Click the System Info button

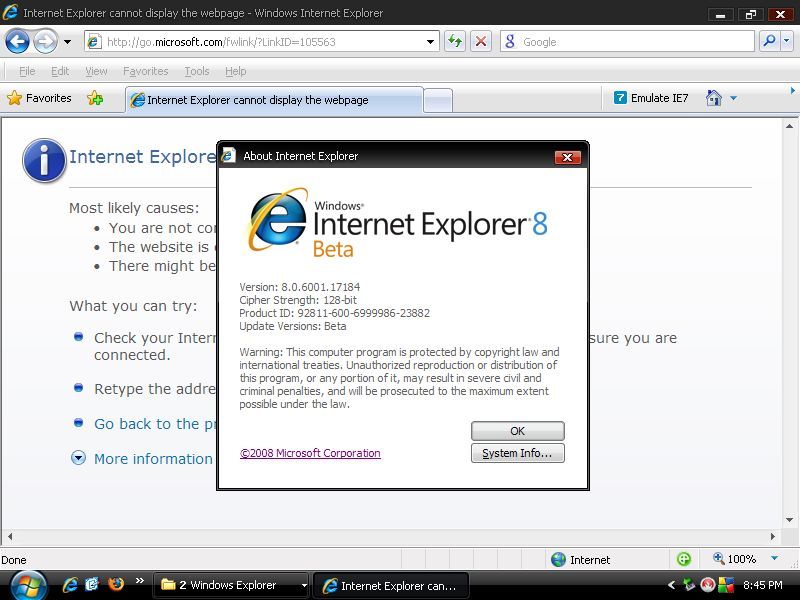click(x=517, y=453)
